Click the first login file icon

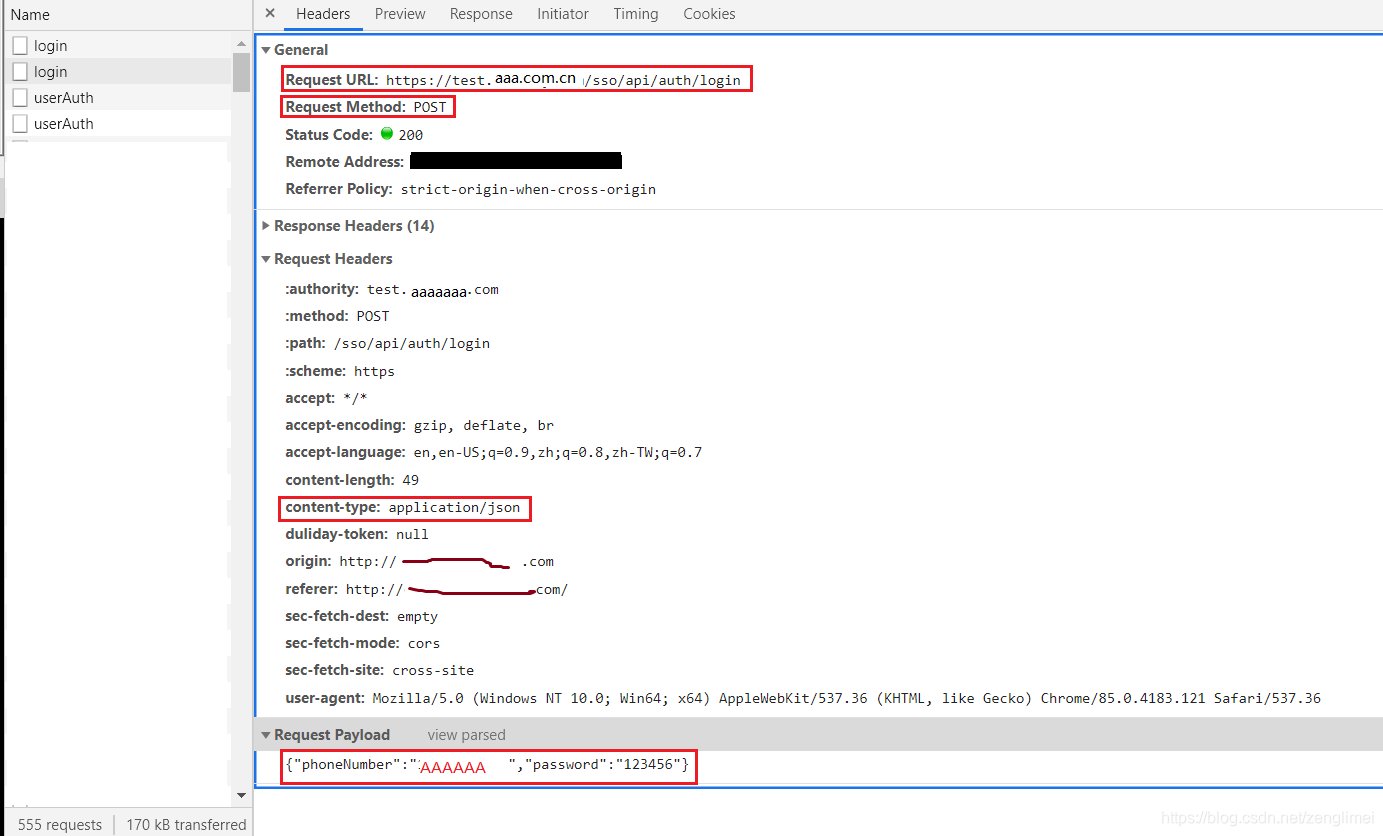click(20, 46)
